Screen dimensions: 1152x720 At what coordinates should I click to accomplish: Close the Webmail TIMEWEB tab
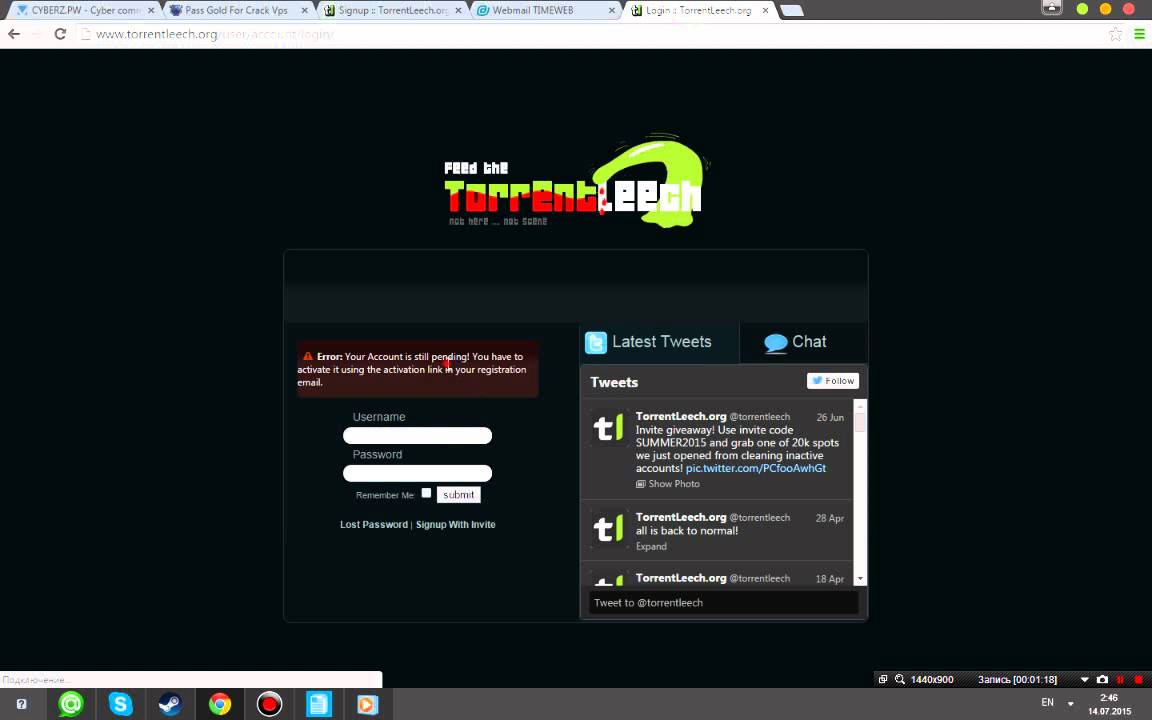(613, 11)
